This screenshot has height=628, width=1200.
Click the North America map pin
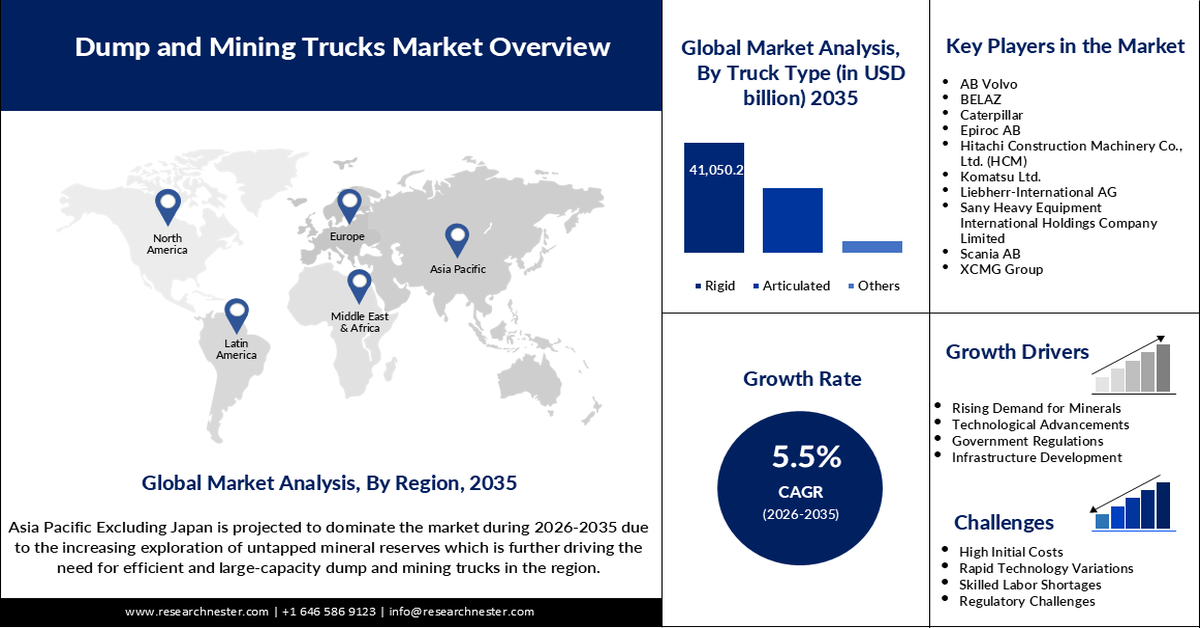click(167, 208)
